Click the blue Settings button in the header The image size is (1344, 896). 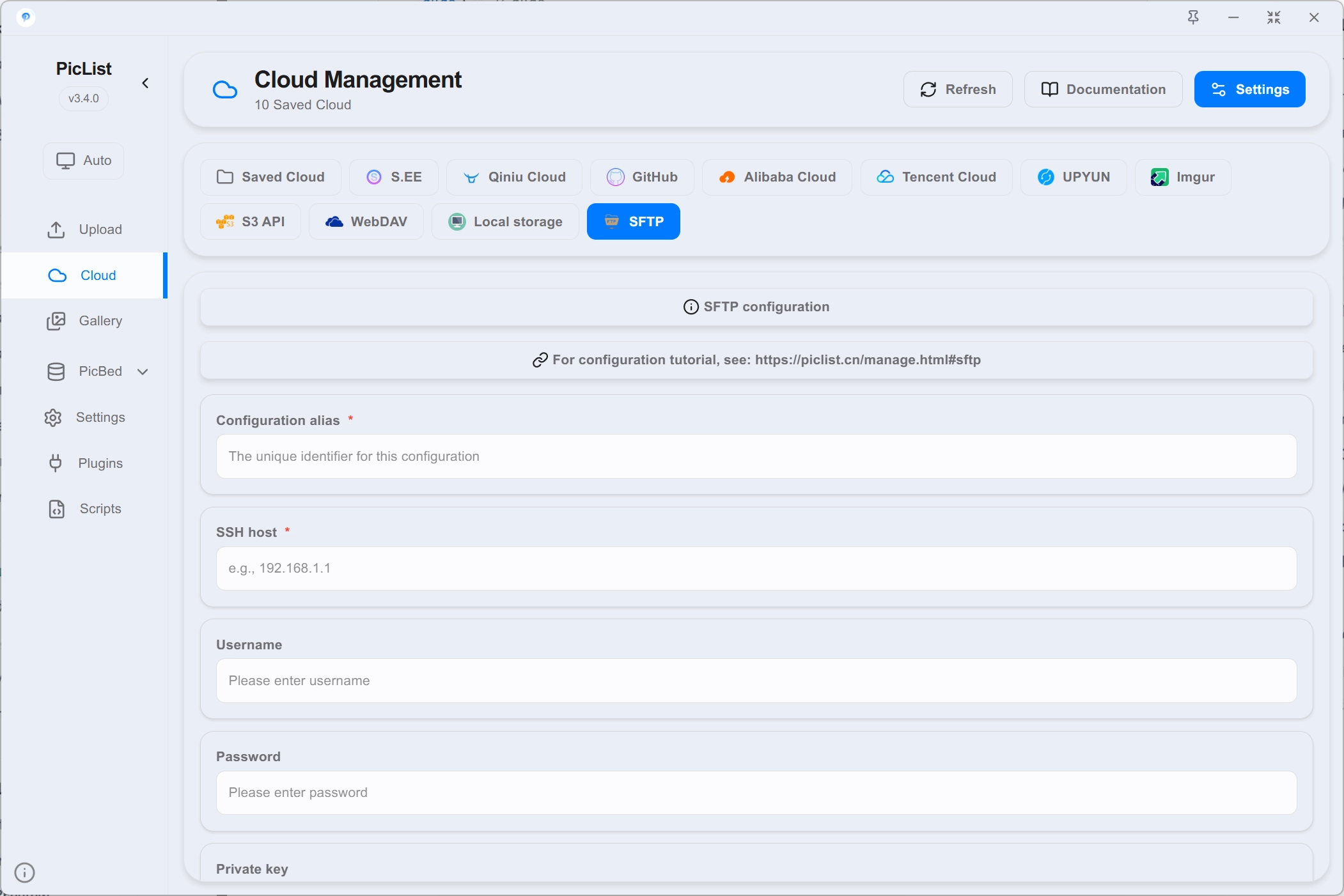coord(1250,89)
